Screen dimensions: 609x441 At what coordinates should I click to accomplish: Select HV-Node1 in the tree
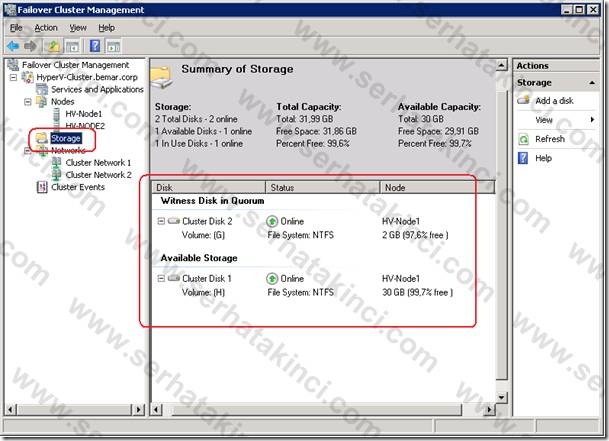tap(84, 114)
